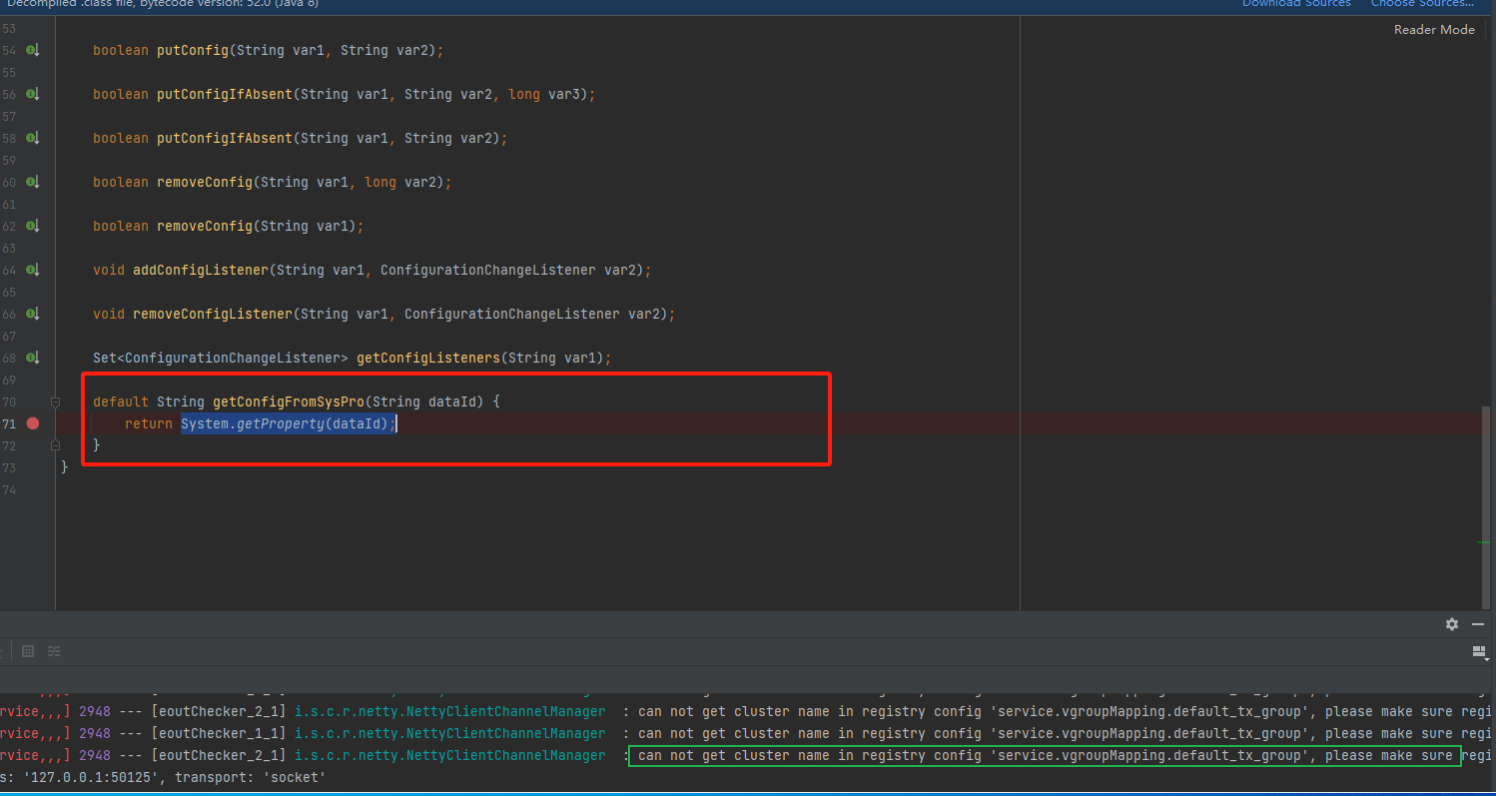Remove the breakpoint on line 71
This screenshot has height=796, width=1496.
pyautogui.click(x=33, y=424)
